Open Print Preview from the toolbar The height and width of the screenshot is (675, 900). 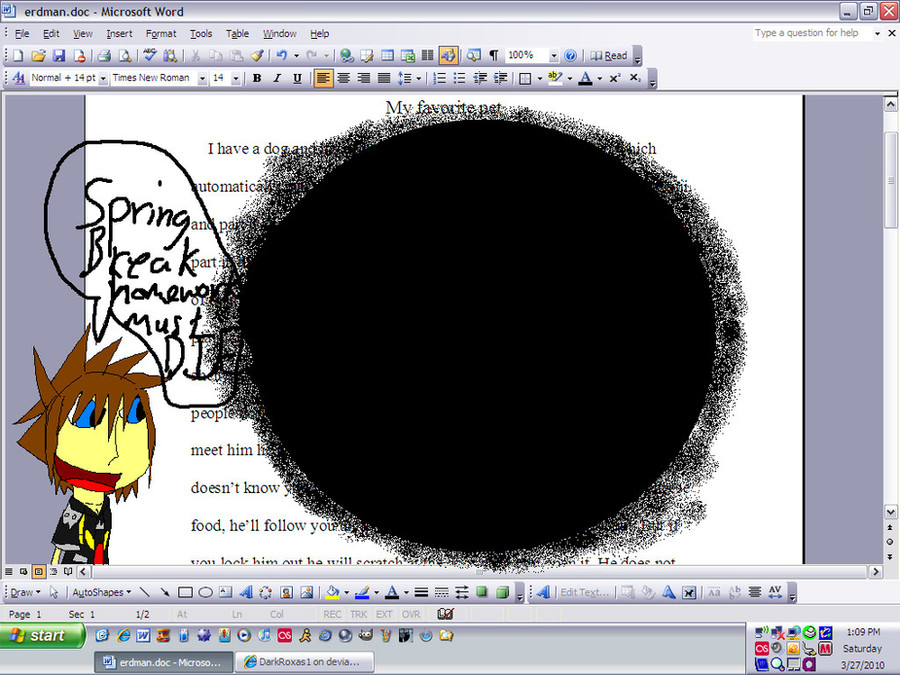point(124,56)
